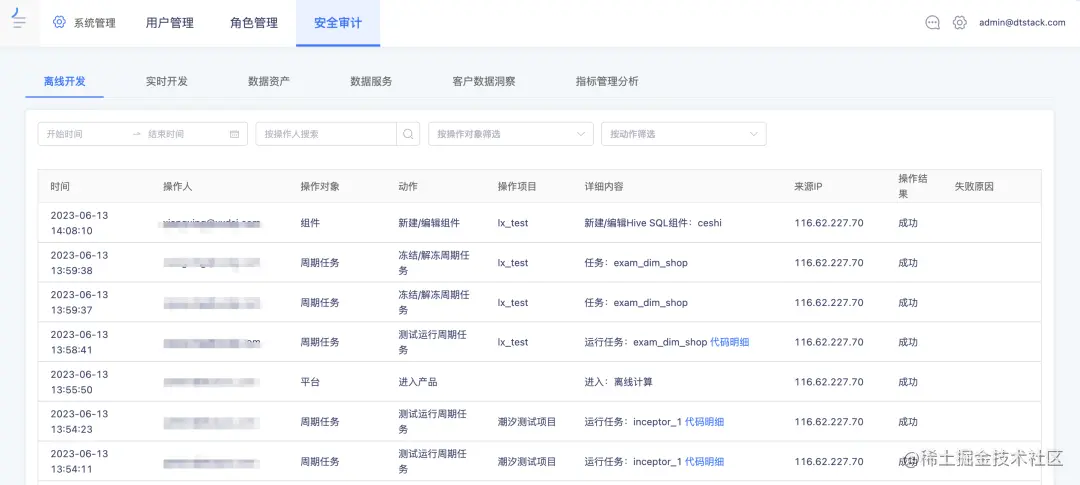Click the 操作对象 column header
This screenshot has height=485, width=1080.
click(320, 187)
